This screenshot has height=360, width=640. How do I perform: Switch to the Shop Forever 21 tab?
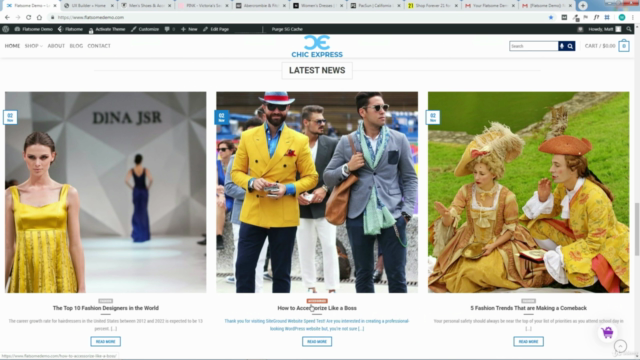(432, 6)
